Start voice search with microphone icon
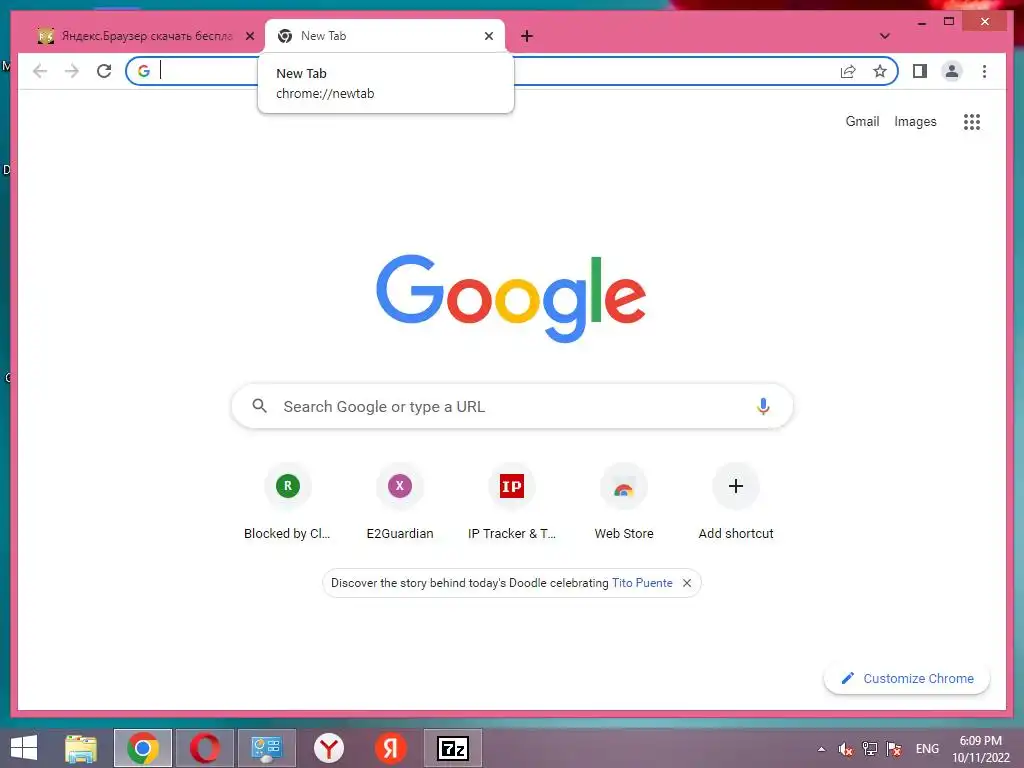1024x768 pixels. tap(763, 406)
